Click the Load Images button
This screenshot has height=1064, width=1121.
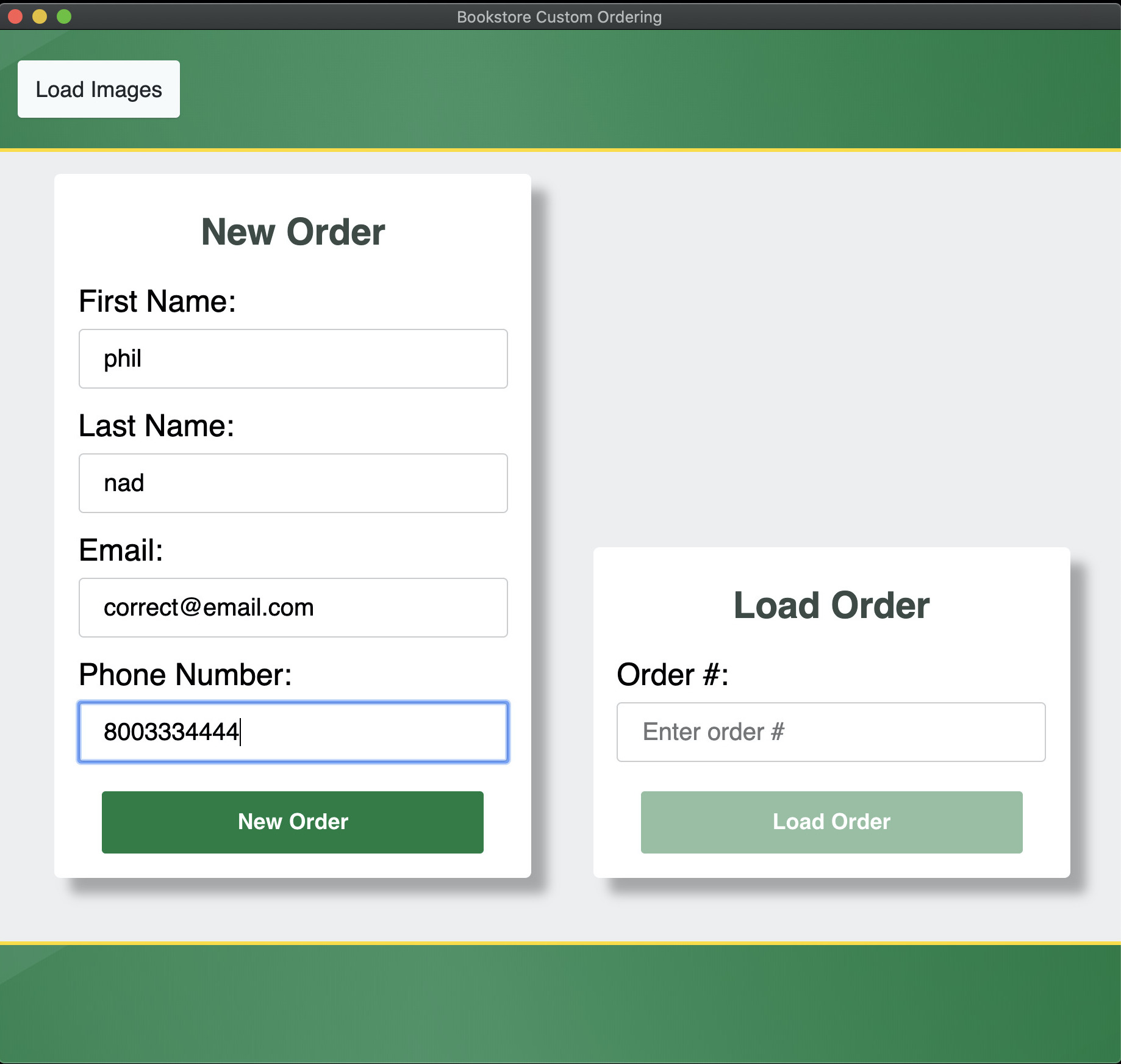[x=98, y=89]
